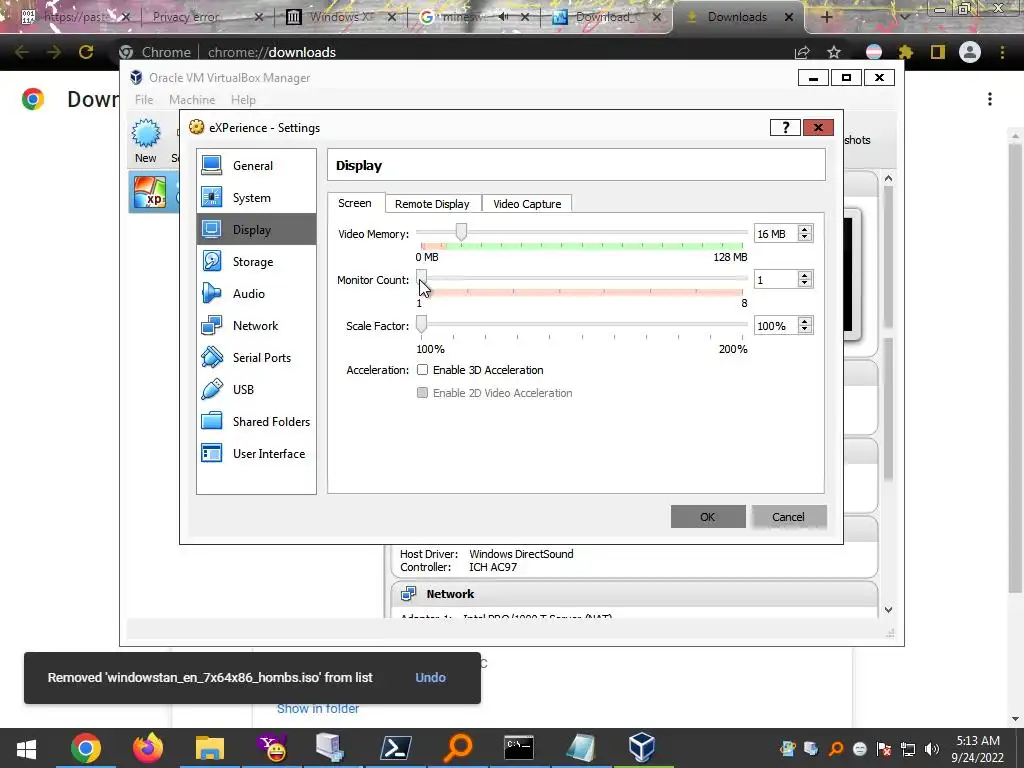Click Monitor Count slider handle
This screenshot has height=768, width=1024.
421,278
